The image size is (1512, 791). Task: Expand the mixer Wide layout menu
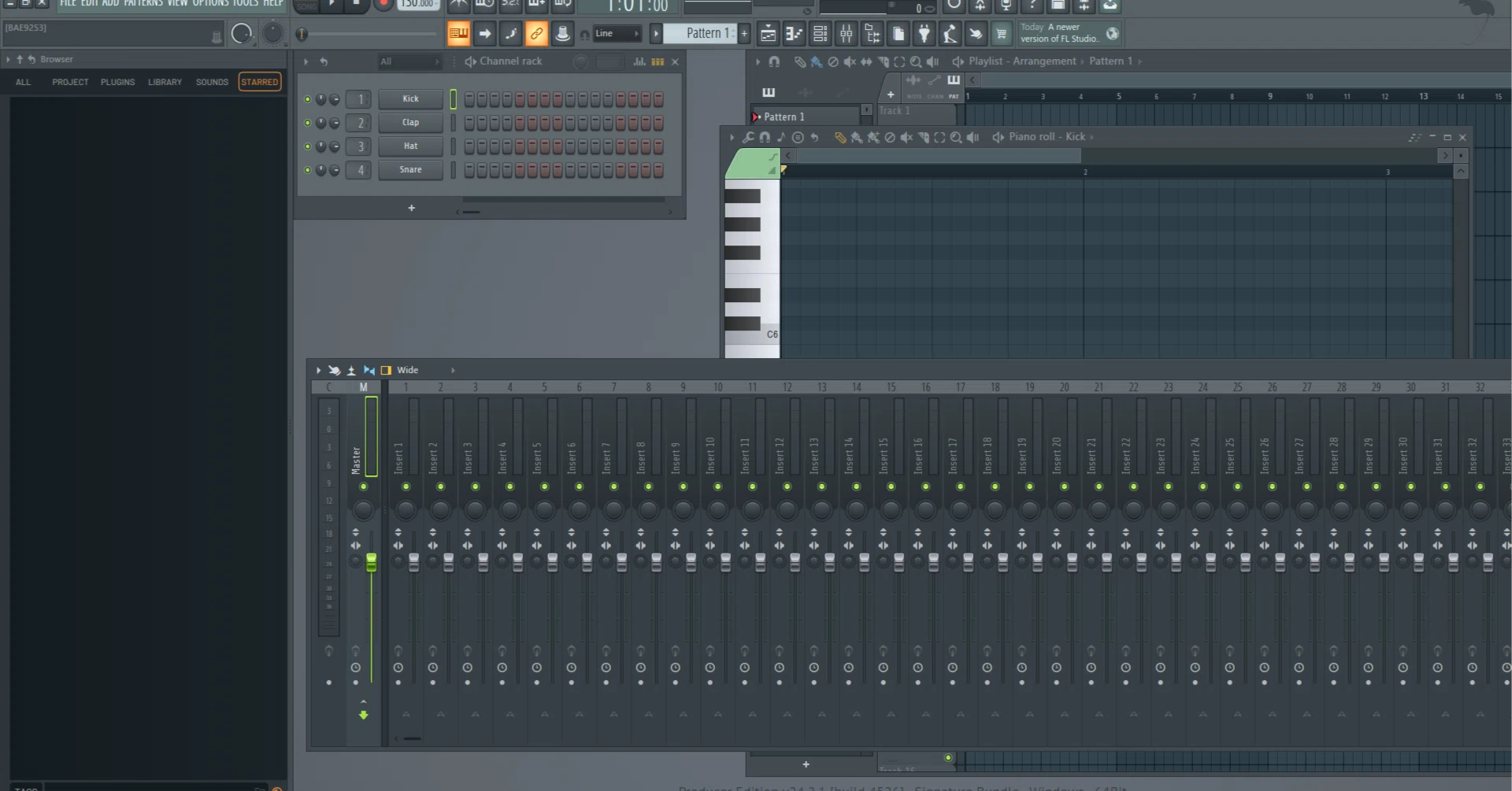[453, 370]
